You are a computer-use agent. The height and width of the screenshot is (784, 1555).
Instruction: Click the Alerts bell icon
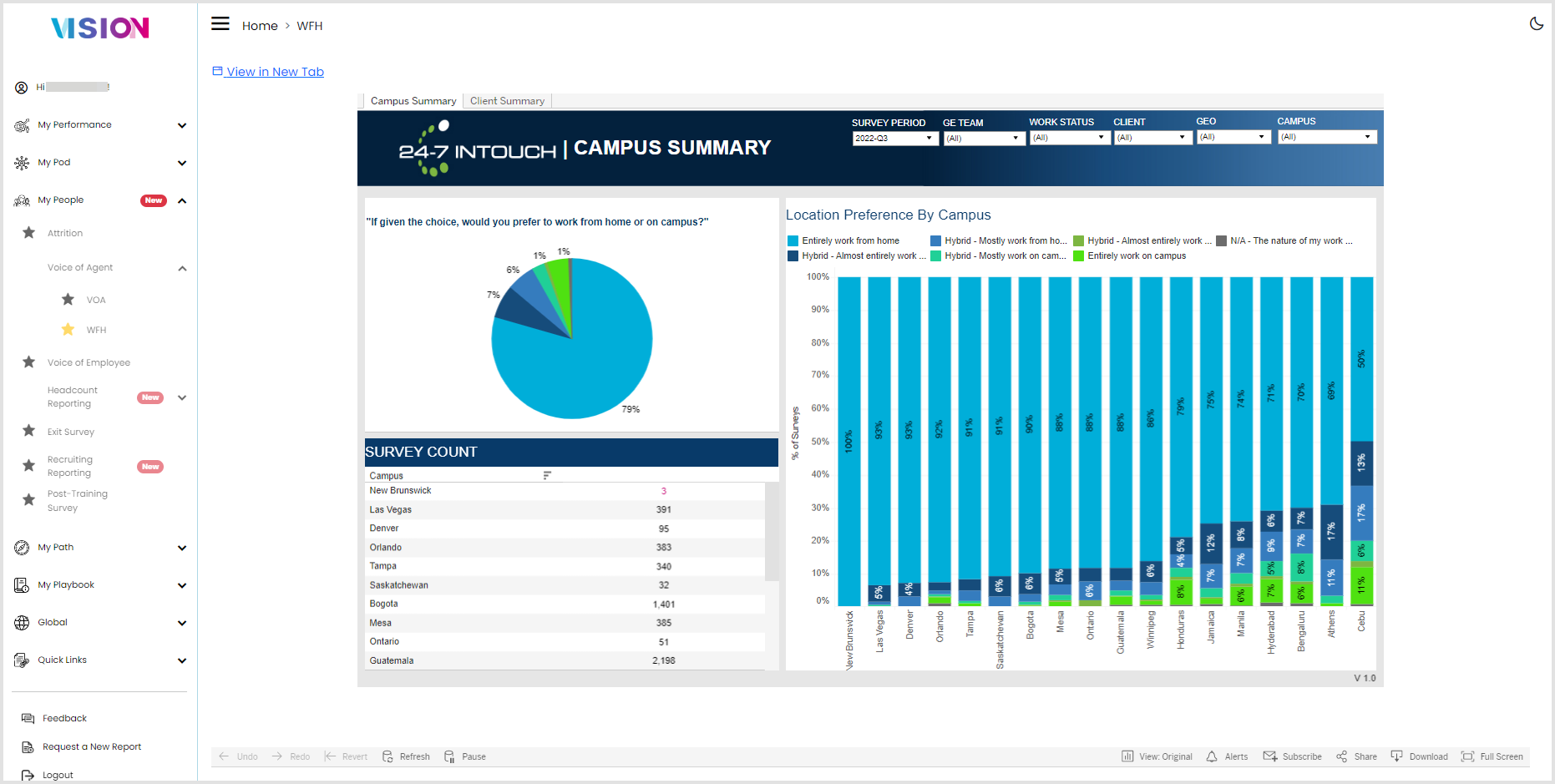click(1212, 756)
